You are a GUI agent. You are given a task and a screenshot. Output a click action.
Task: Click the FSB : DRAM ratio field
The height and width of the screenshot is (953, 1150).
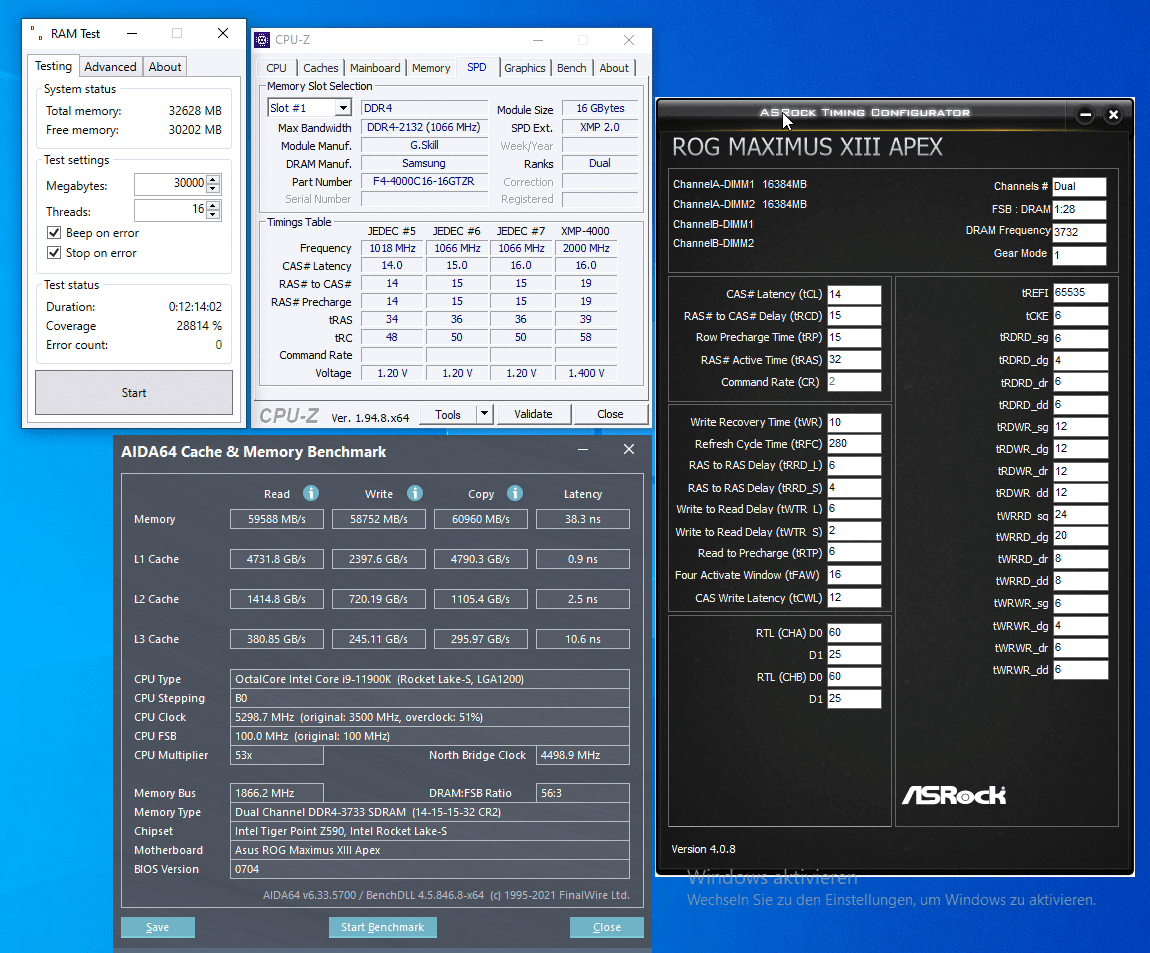point(1079,210)
